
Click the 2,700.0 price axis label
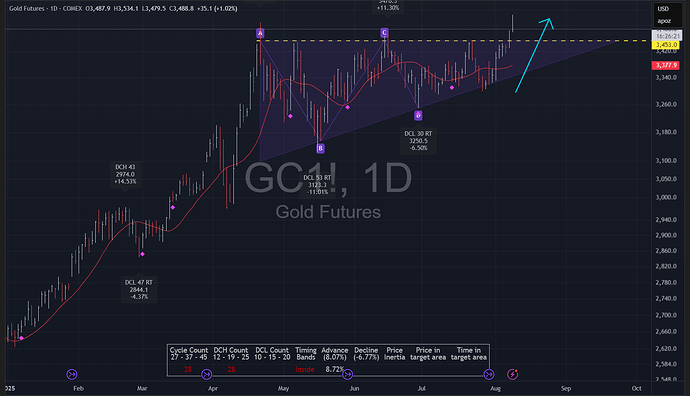[x=666, y=315]
